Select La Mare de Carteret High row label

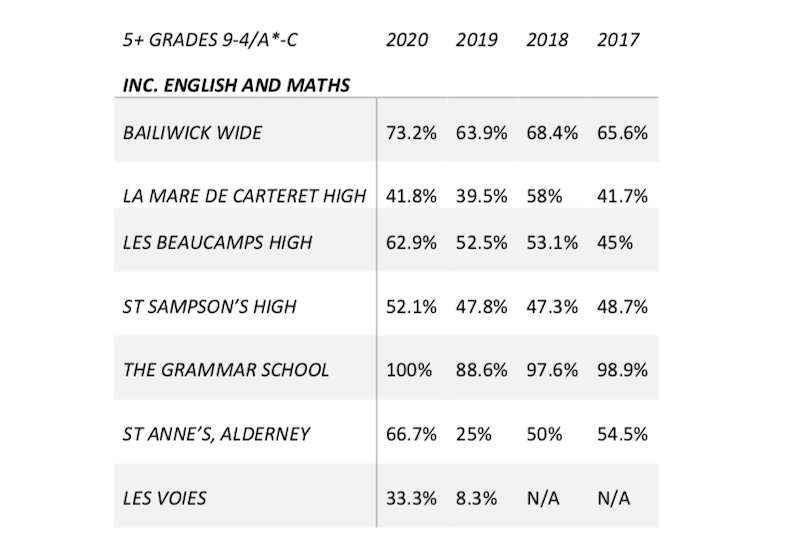pyautogui.click(x=244, y=196)
